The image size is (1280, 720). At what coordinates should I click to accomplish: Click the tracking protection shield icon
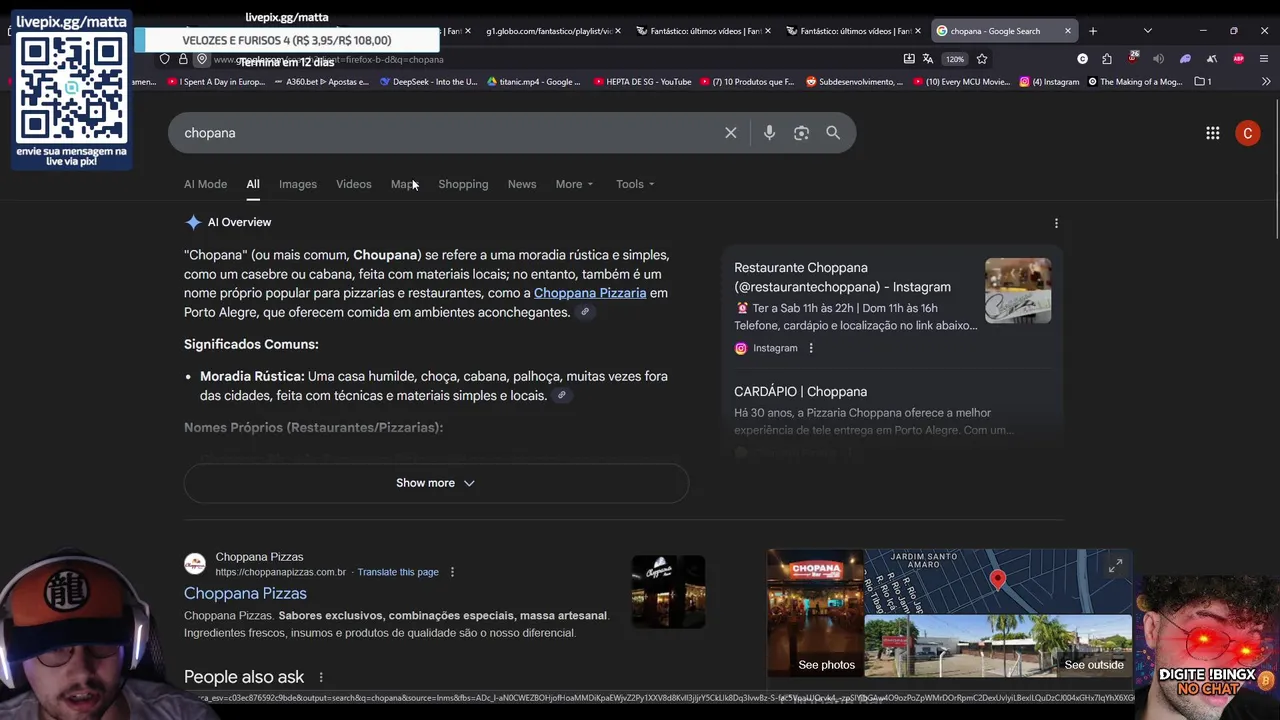165,59
